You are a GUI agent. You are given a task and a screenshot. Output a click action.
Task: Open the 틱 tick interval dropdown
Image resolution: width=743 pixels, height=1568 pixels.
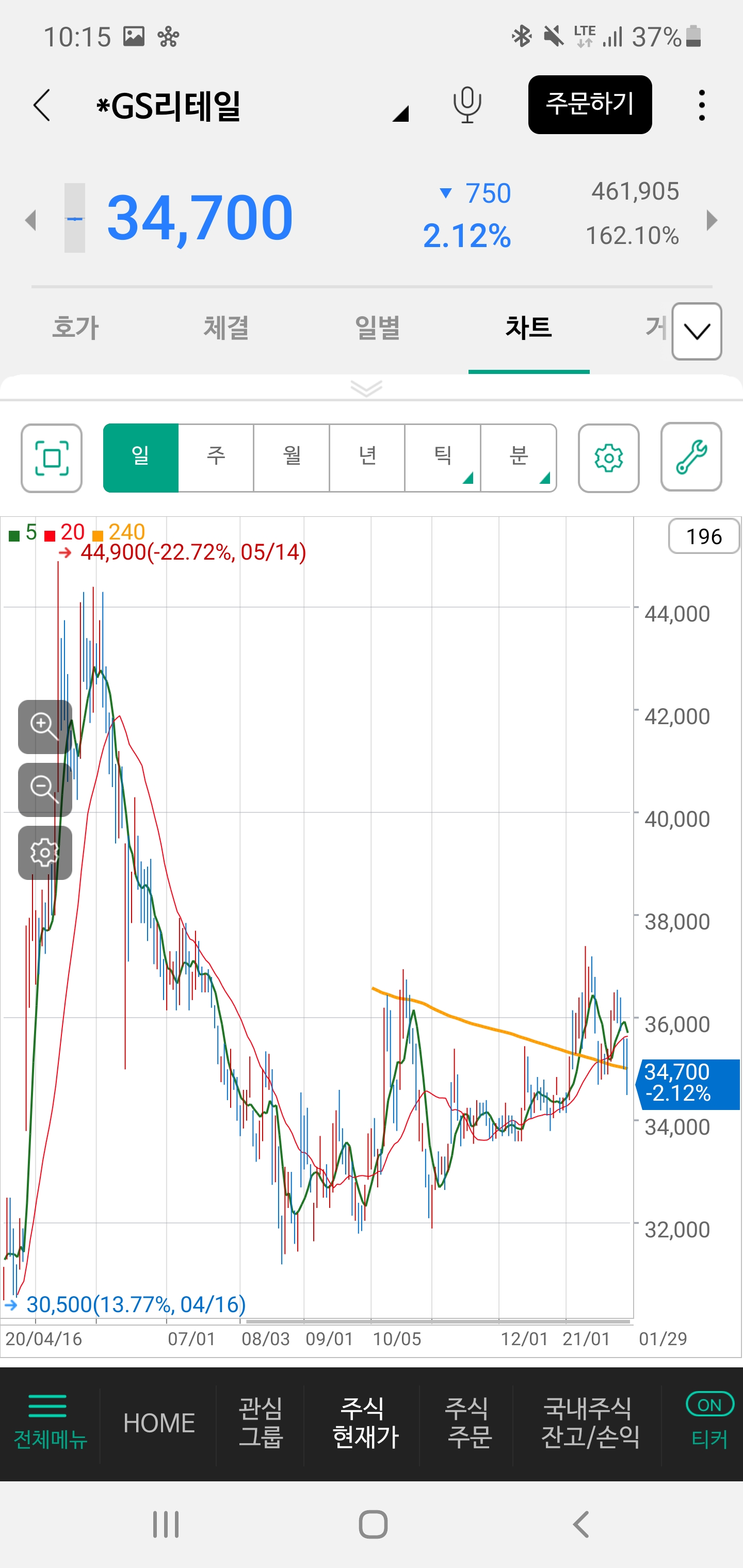443,458
